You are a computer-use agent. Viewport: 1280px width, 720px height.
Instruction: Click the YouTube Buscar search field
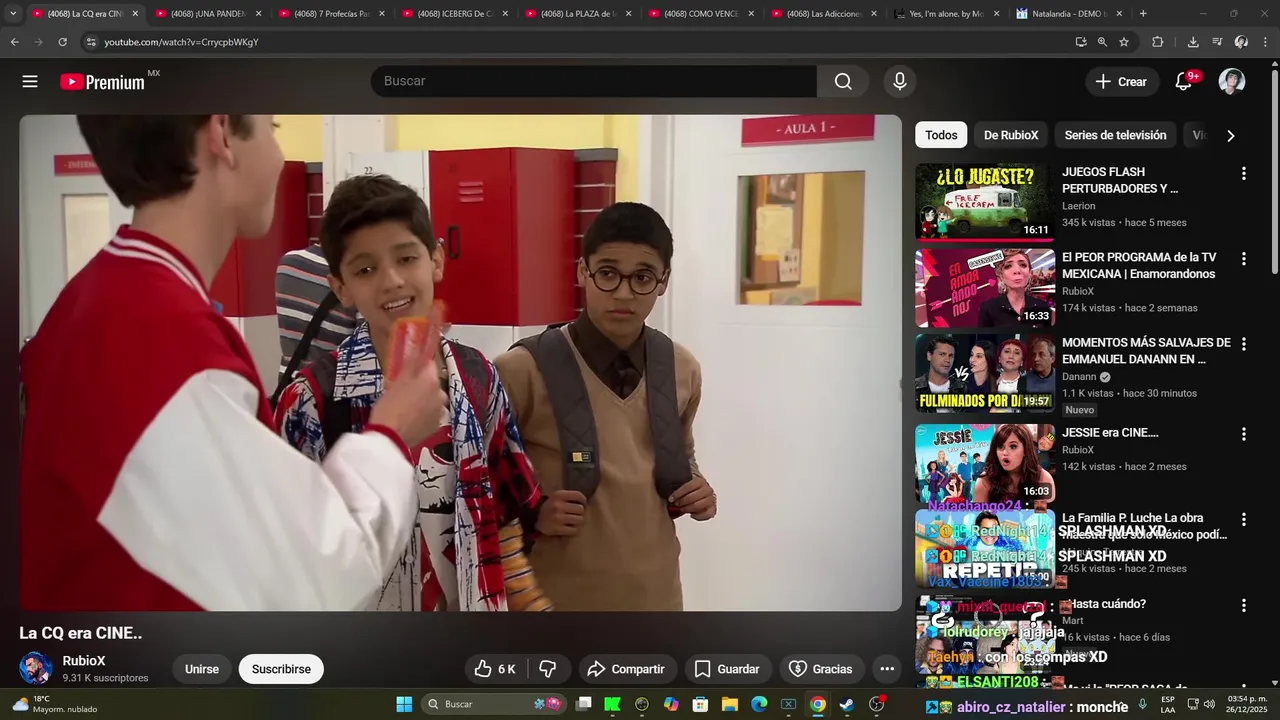pyautogui.click(x=594, y=82)
